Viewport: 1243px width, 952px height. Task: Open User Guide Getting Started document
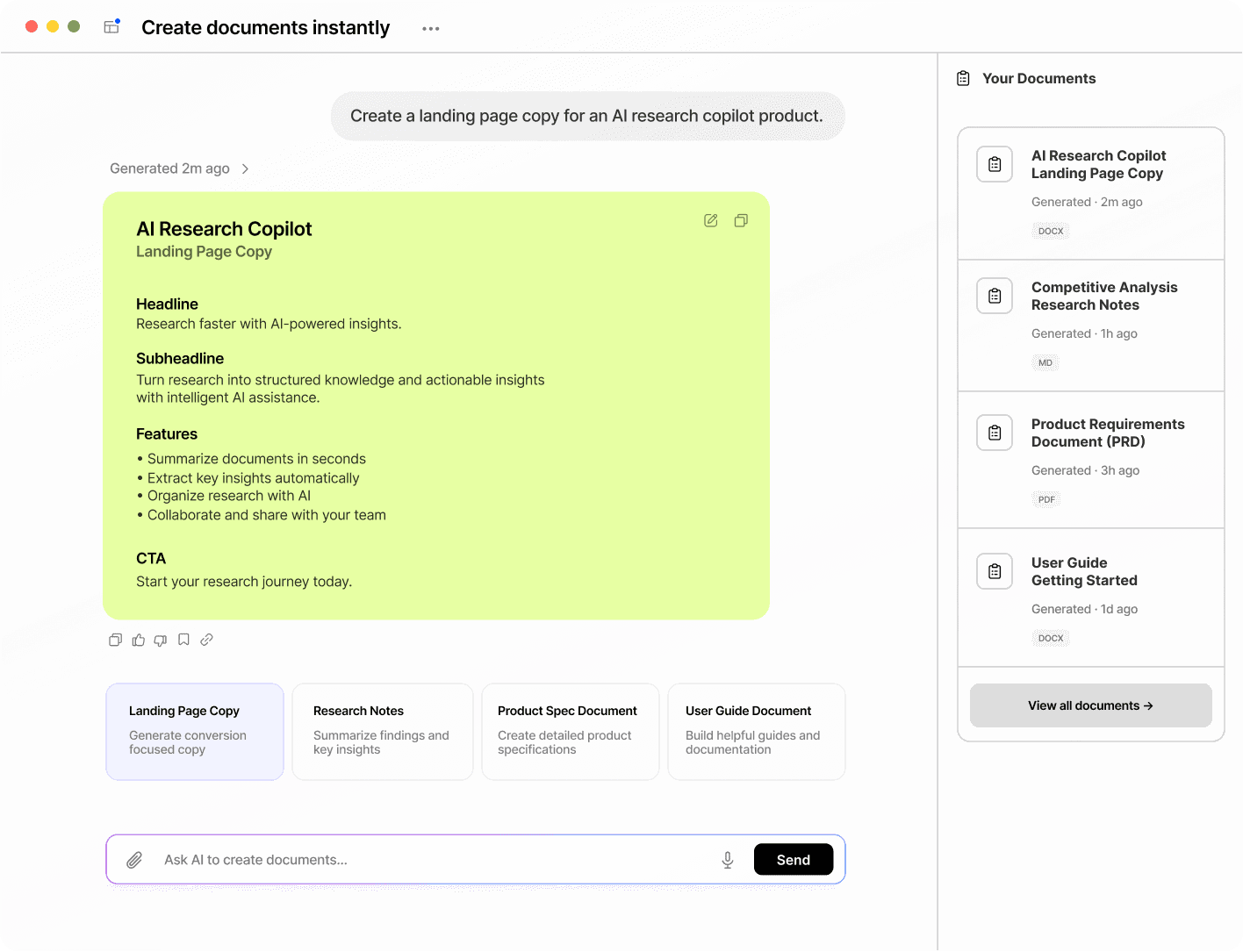1091,598
